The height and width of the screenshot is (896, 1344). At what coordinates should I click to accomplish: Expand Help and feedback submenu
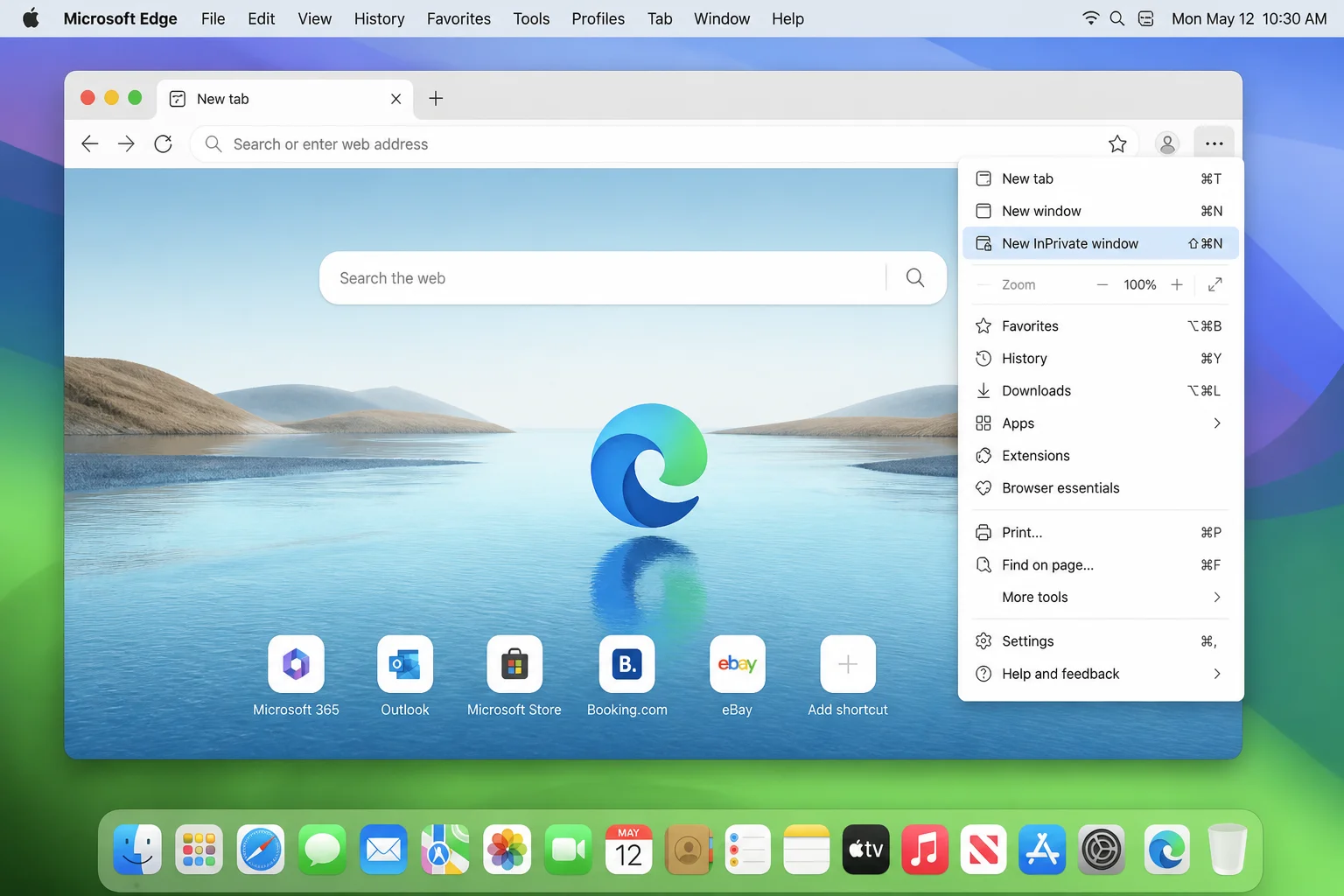pyautogui.click(x=1101, y=674)
